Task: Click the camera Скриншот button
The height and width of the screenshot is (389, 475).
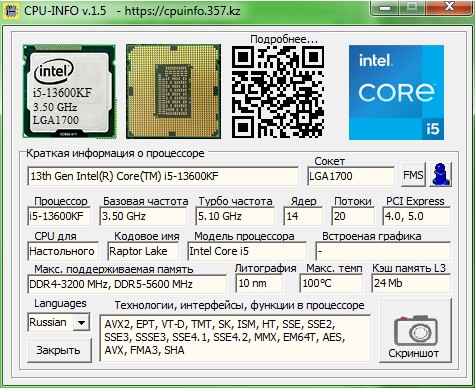Action: point(415,330)
